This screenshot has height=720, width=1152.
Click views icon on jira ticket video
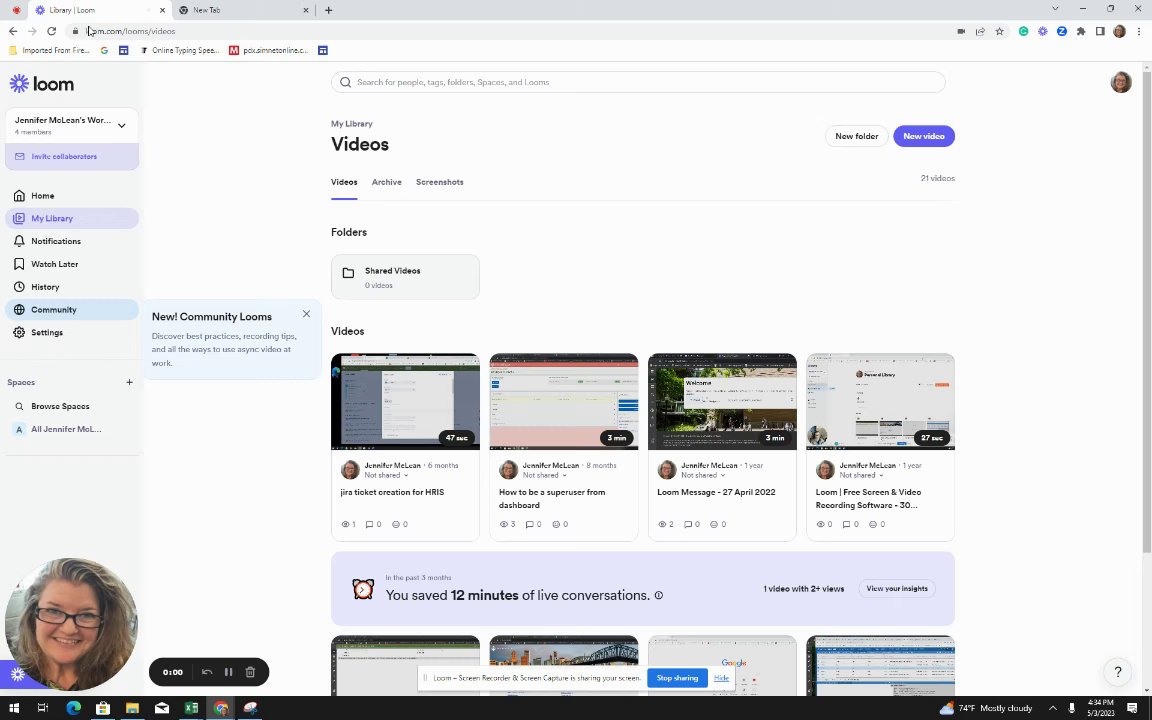tap(345, 525)
